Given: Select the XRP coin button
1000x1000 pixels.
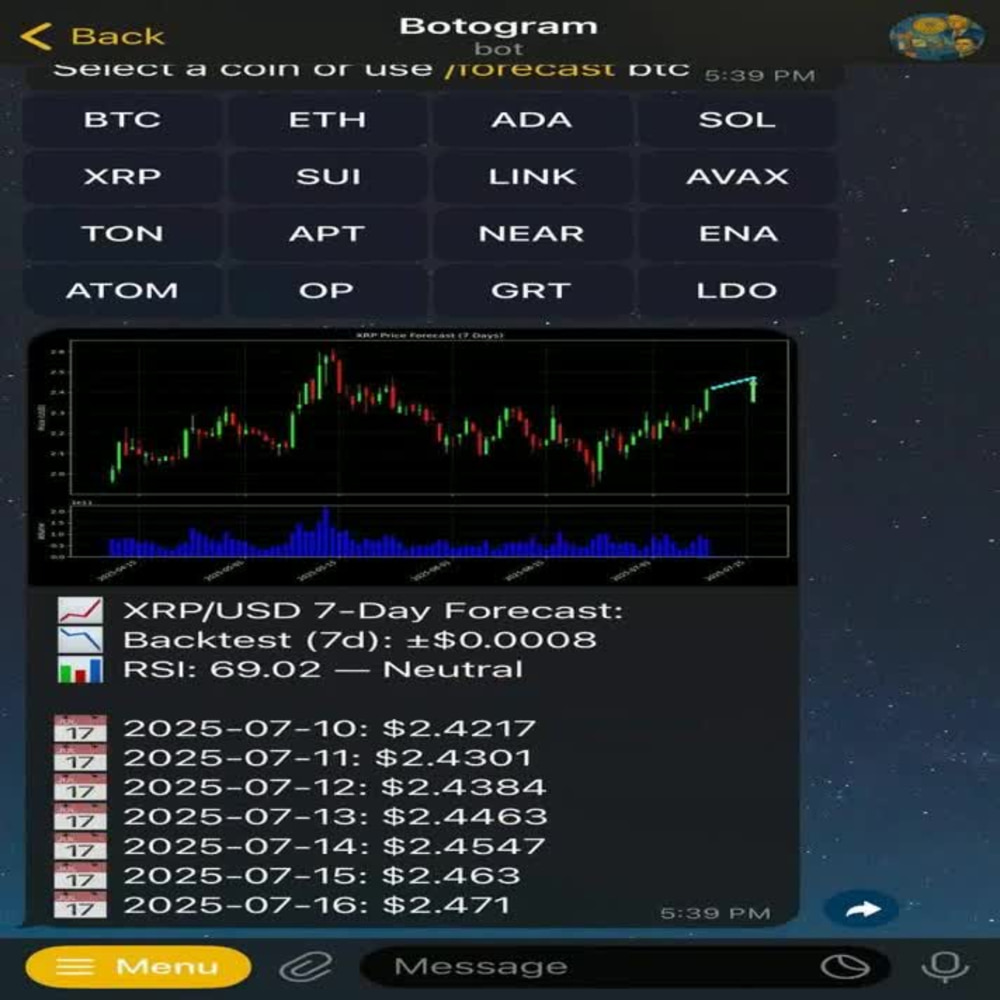Looking at the screenshot, I should [x=122, y=177].
